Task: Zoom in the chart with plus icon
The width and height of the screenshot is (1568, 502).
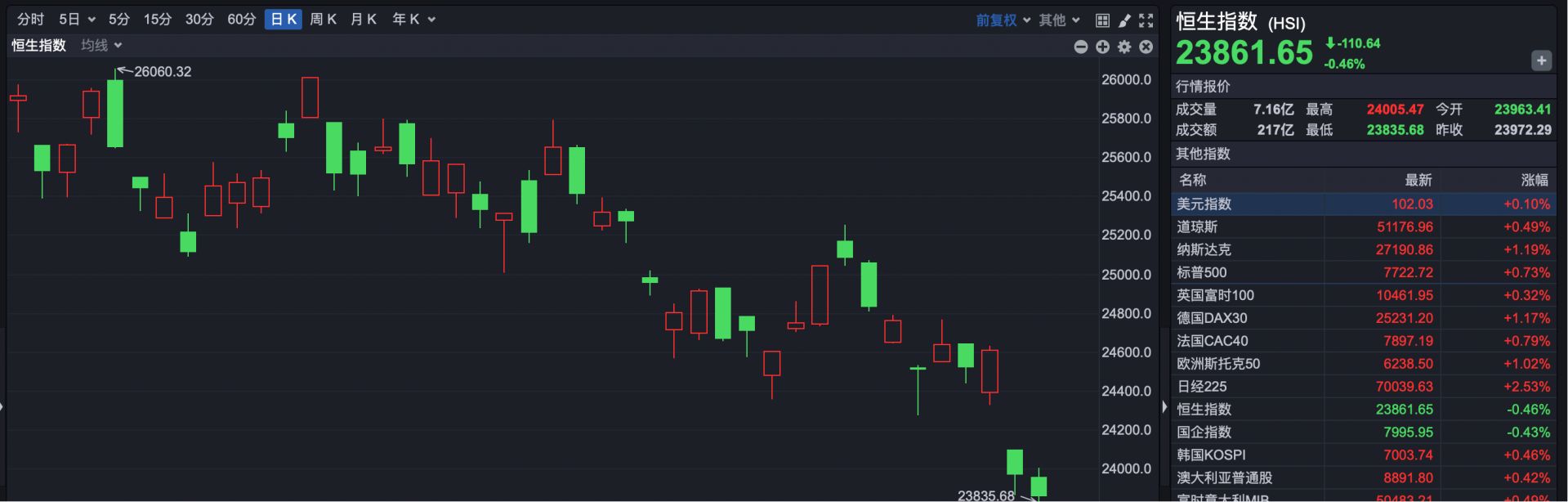Action: 1102,47
